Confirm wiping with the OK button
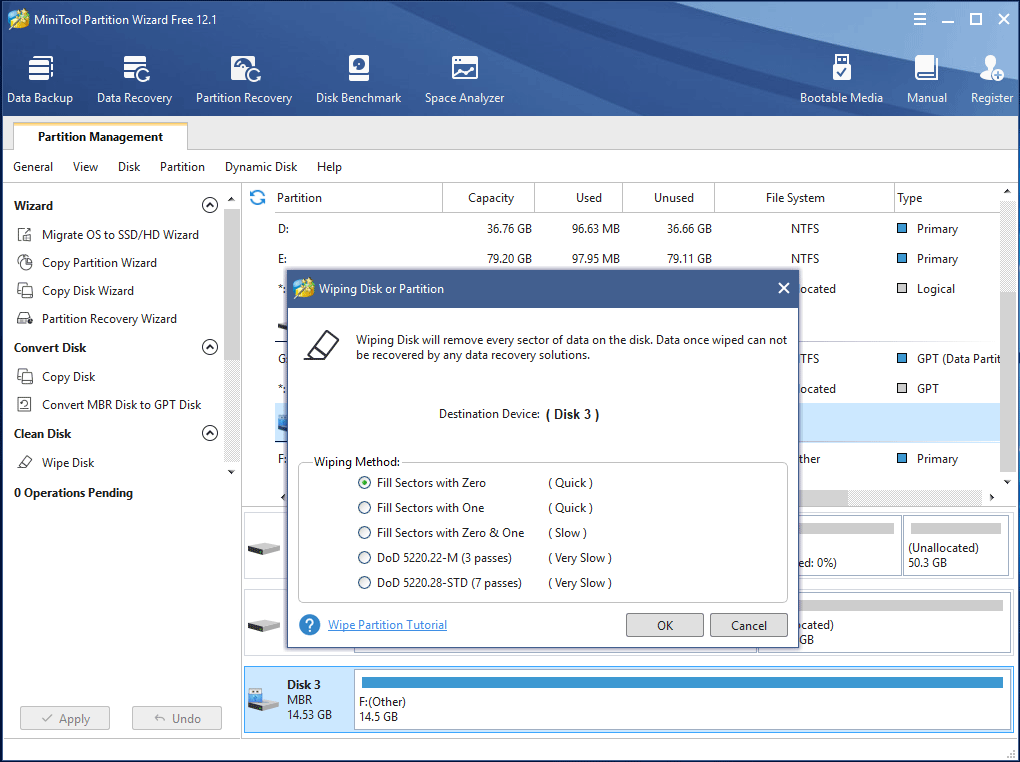 [665, 625]
